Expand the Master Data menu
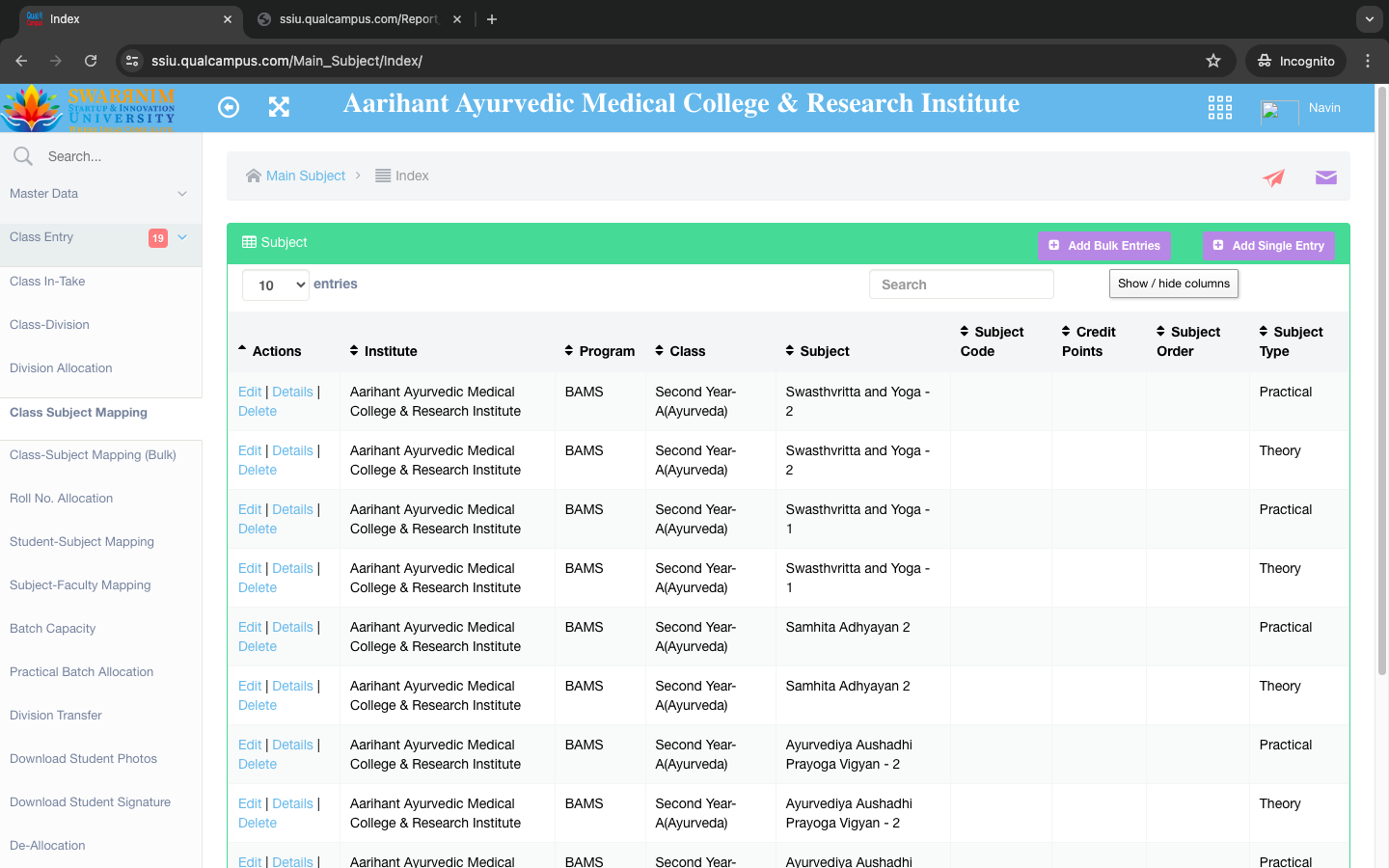Viewport: 1389px width, 868px height. pos(100,194)
